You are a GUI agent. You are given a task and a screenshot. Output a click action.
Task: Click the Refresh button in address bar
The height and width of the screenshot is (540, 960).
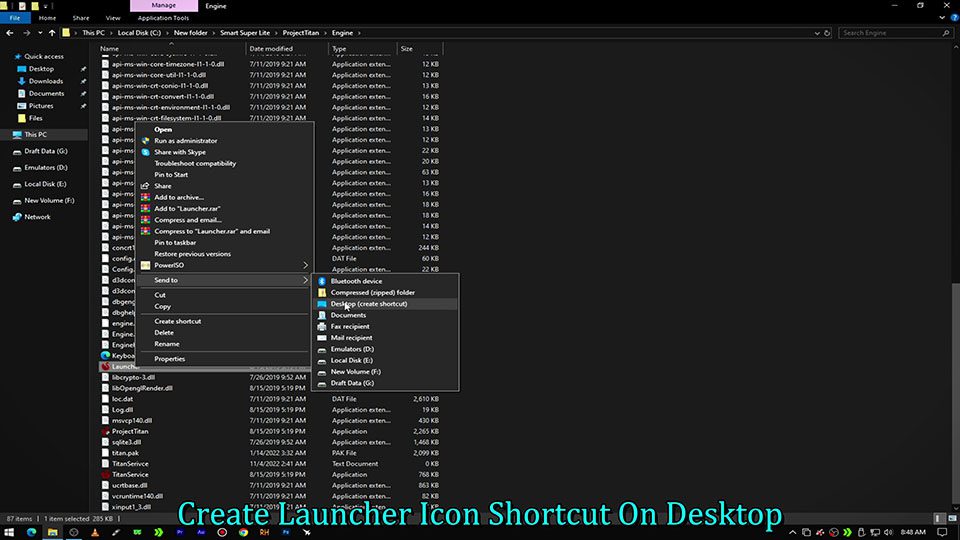pyautogui.click(x=827, y=33)
